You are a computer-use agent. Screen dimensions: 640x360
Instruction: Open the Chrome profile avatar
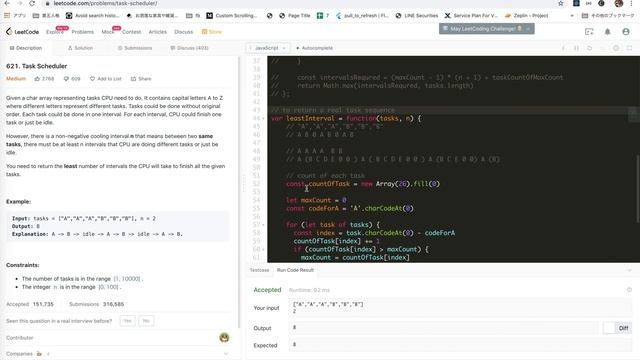tap(619, 3)
